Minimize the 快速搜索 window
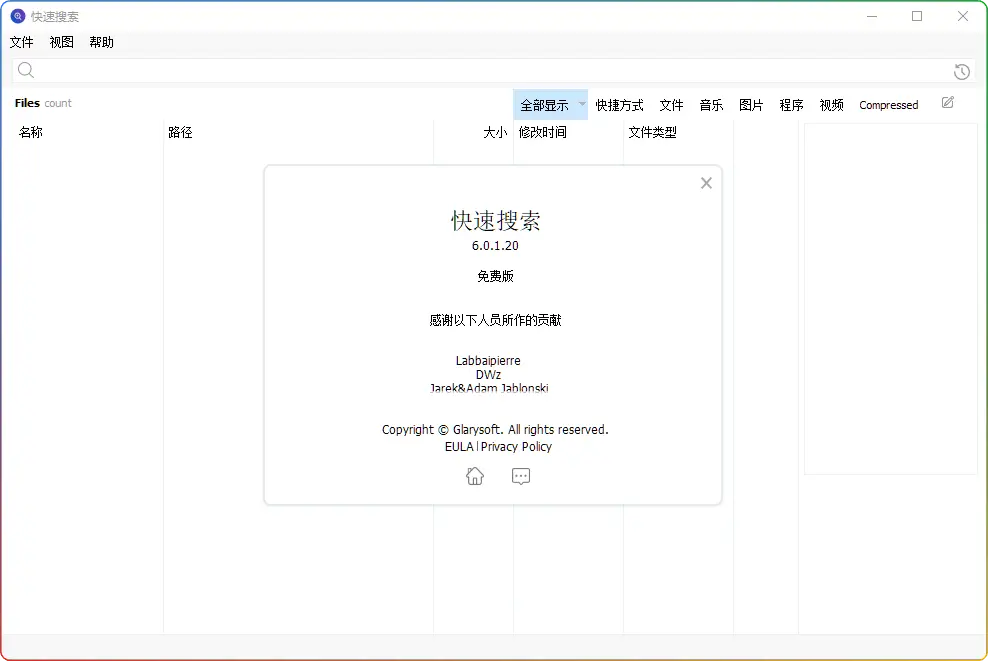 [872, 16]
